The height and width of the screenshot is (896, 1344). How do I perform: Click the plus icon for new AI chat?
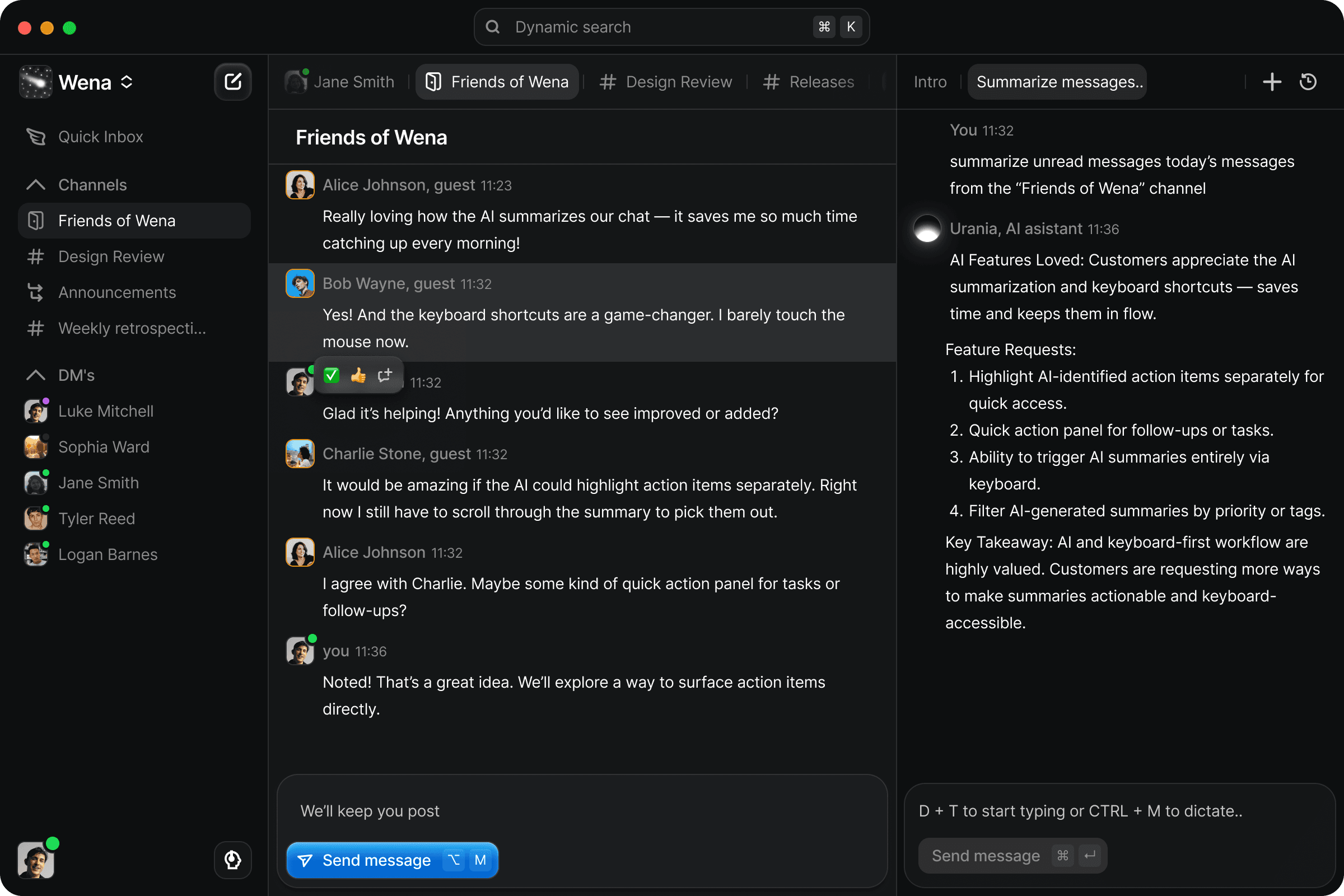click(1271, 82)
